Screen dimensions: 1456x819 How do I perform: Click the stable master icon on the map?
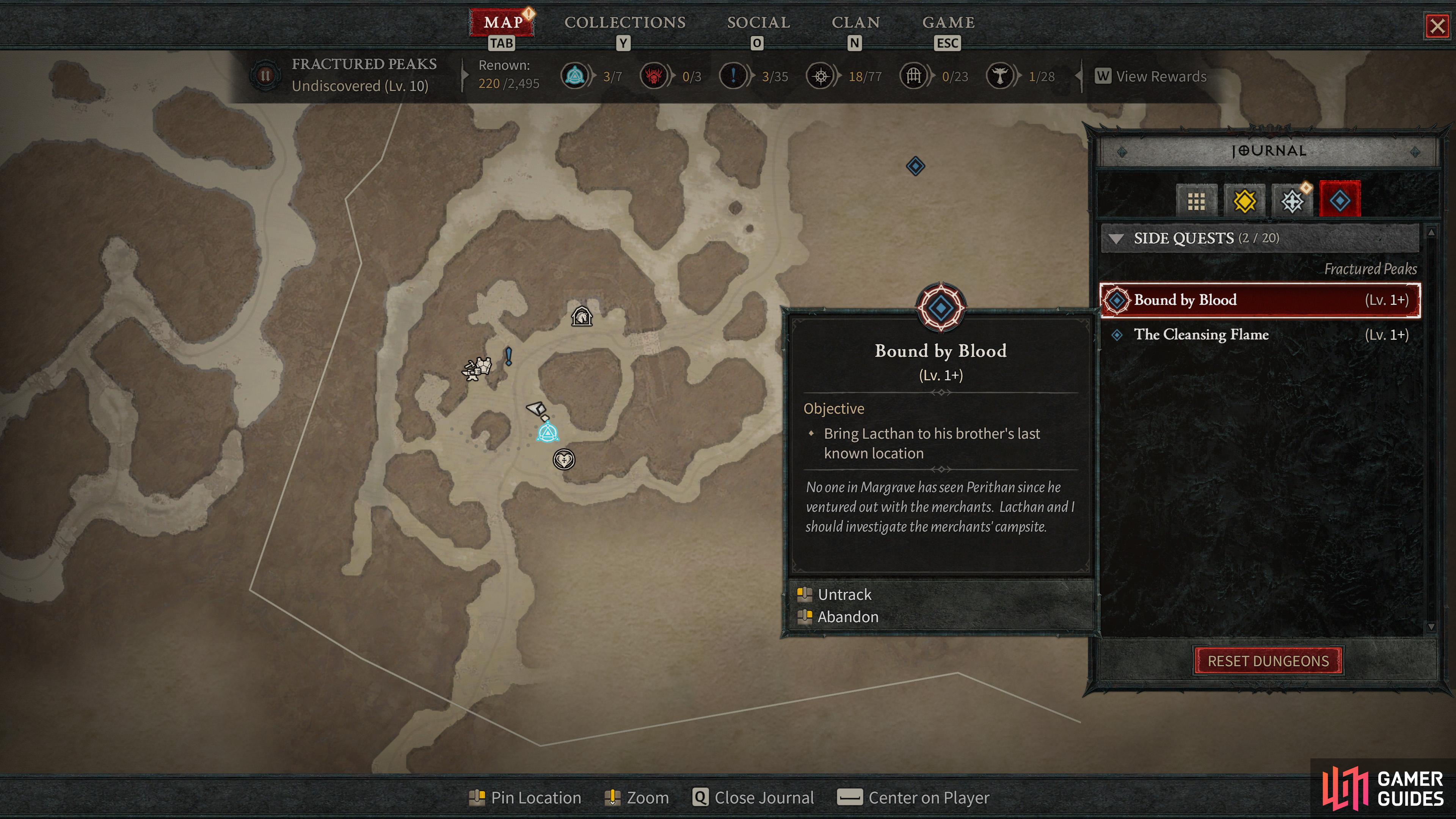pyautogui.click(x=582, y=316)
